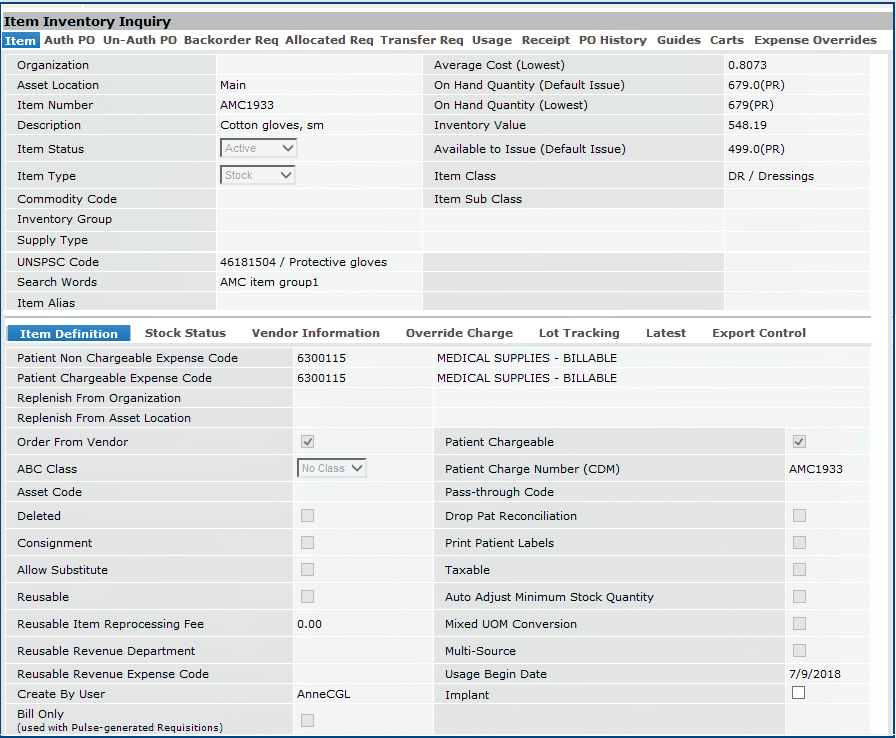Open the Stock Status sub-tab

coord(185,333)
